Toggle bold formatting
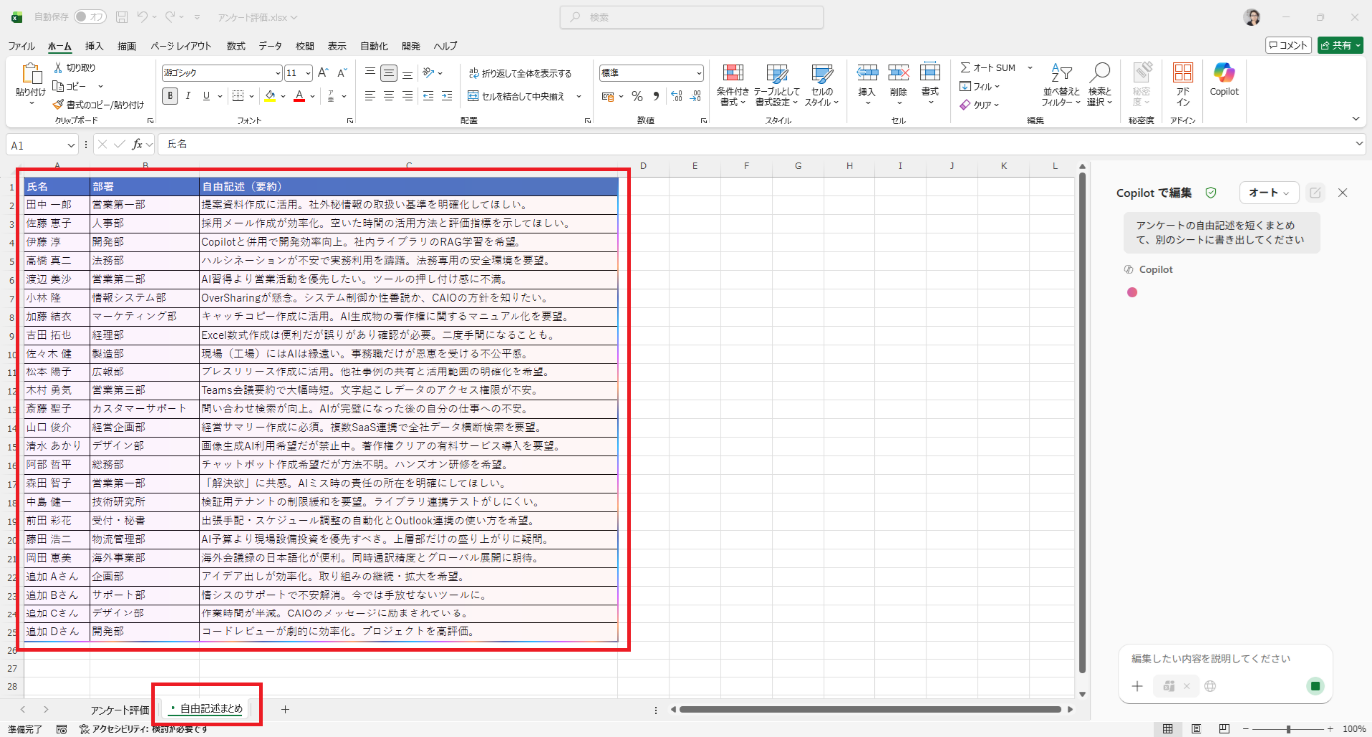 [170, 96]
